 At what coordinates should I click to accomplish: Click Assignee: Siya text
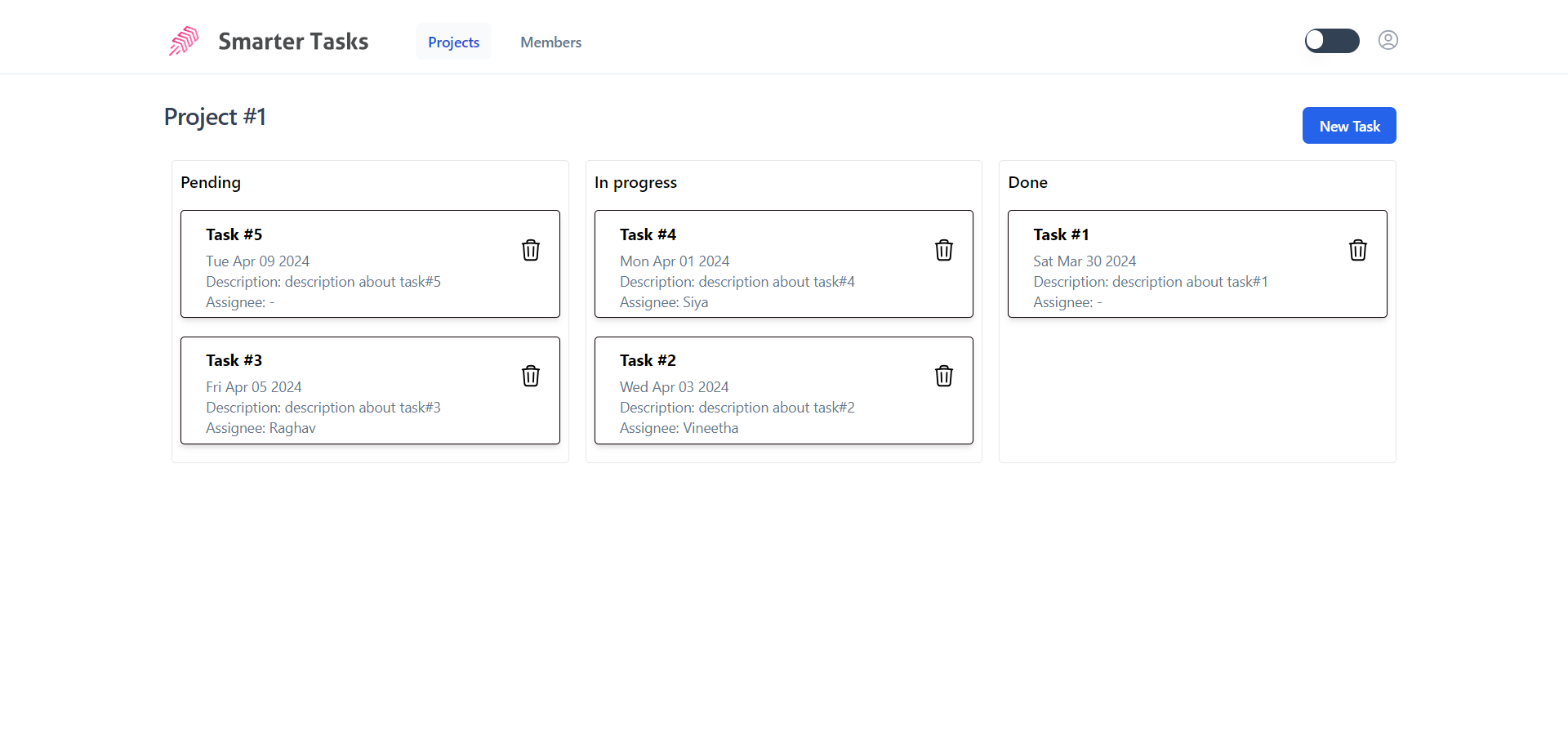click(664, 302)
